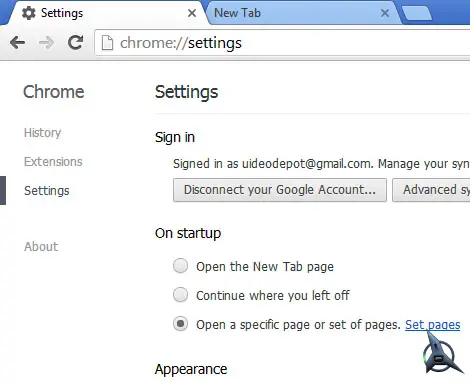Open a new tab with the new-tab button
This screenshot has height=383, width=470.
(417, 14)
